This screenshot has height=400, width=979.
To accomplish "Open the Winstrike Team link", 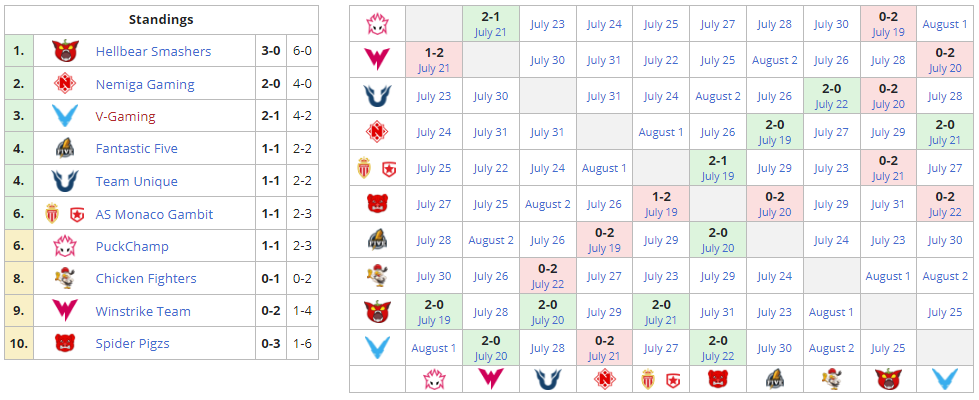I will coord(143,311).
